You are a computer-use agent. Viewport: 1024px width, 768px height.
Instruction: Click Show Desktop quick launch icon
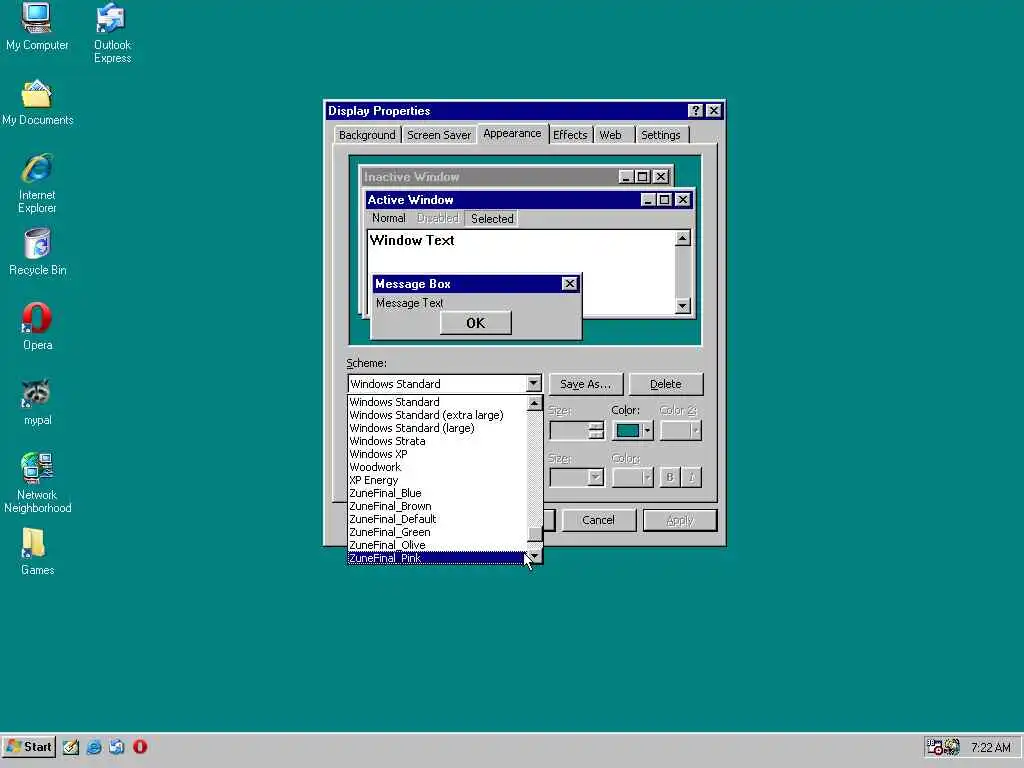click(71, 747)
